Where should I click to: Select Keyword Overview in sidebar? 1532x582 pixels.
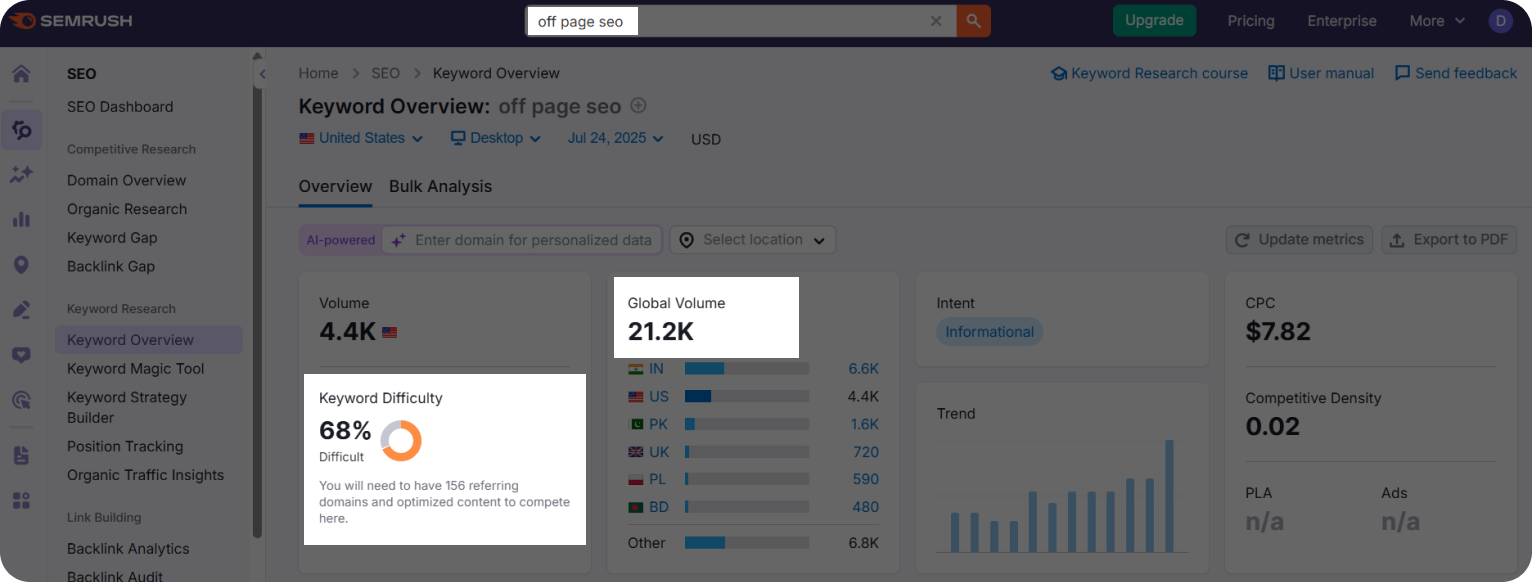point(149,340)
